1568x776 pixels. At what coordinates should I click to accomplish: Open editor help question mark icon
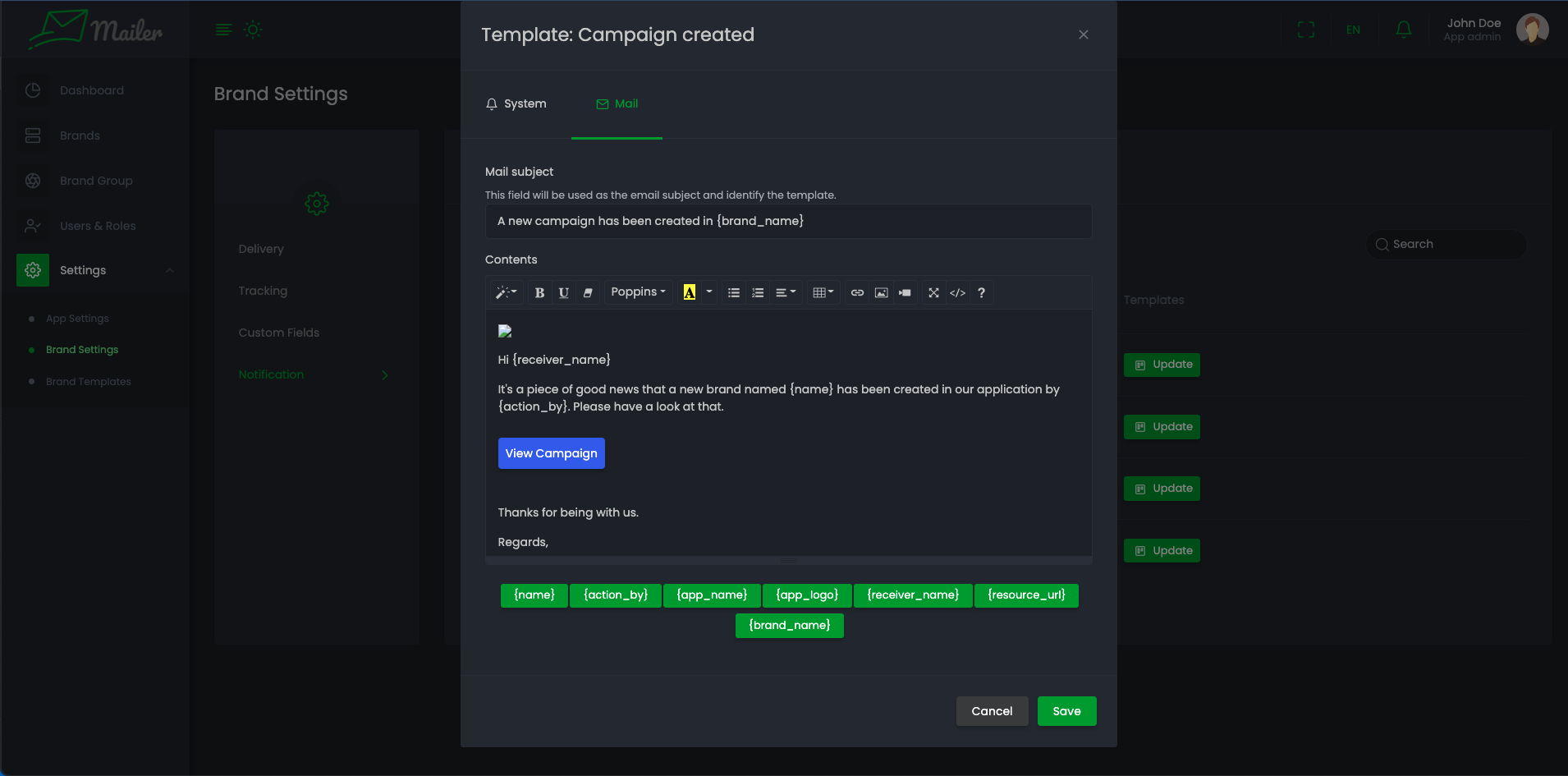tap(981, 292)
